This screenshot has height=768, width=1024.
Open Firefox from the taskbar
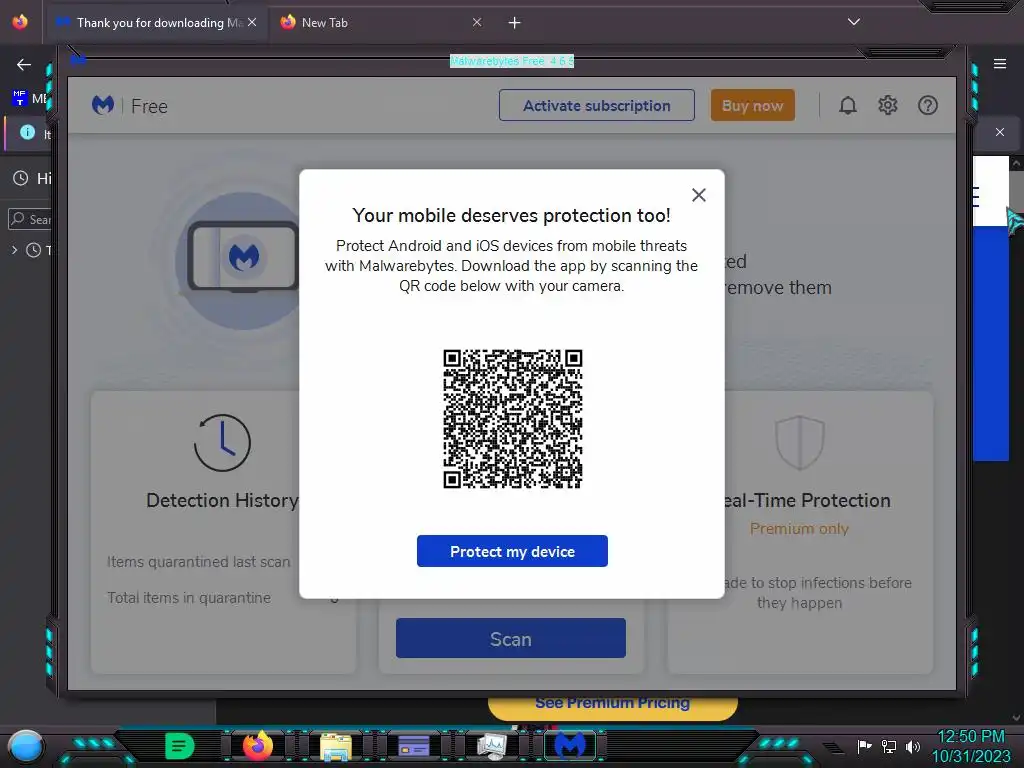[257, 746]
